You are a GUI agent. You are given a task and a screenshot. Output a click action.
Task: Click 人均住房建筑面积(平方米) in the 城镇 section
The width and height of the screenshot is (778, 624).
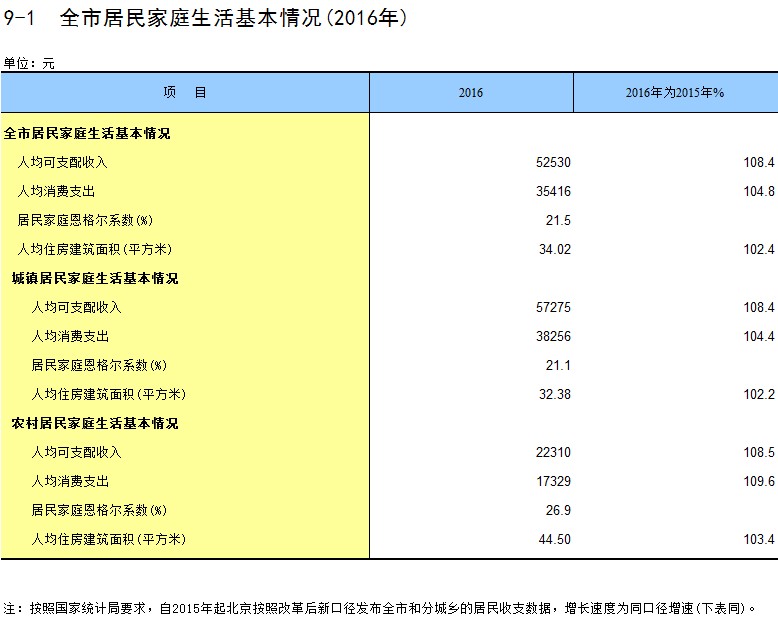108,394
